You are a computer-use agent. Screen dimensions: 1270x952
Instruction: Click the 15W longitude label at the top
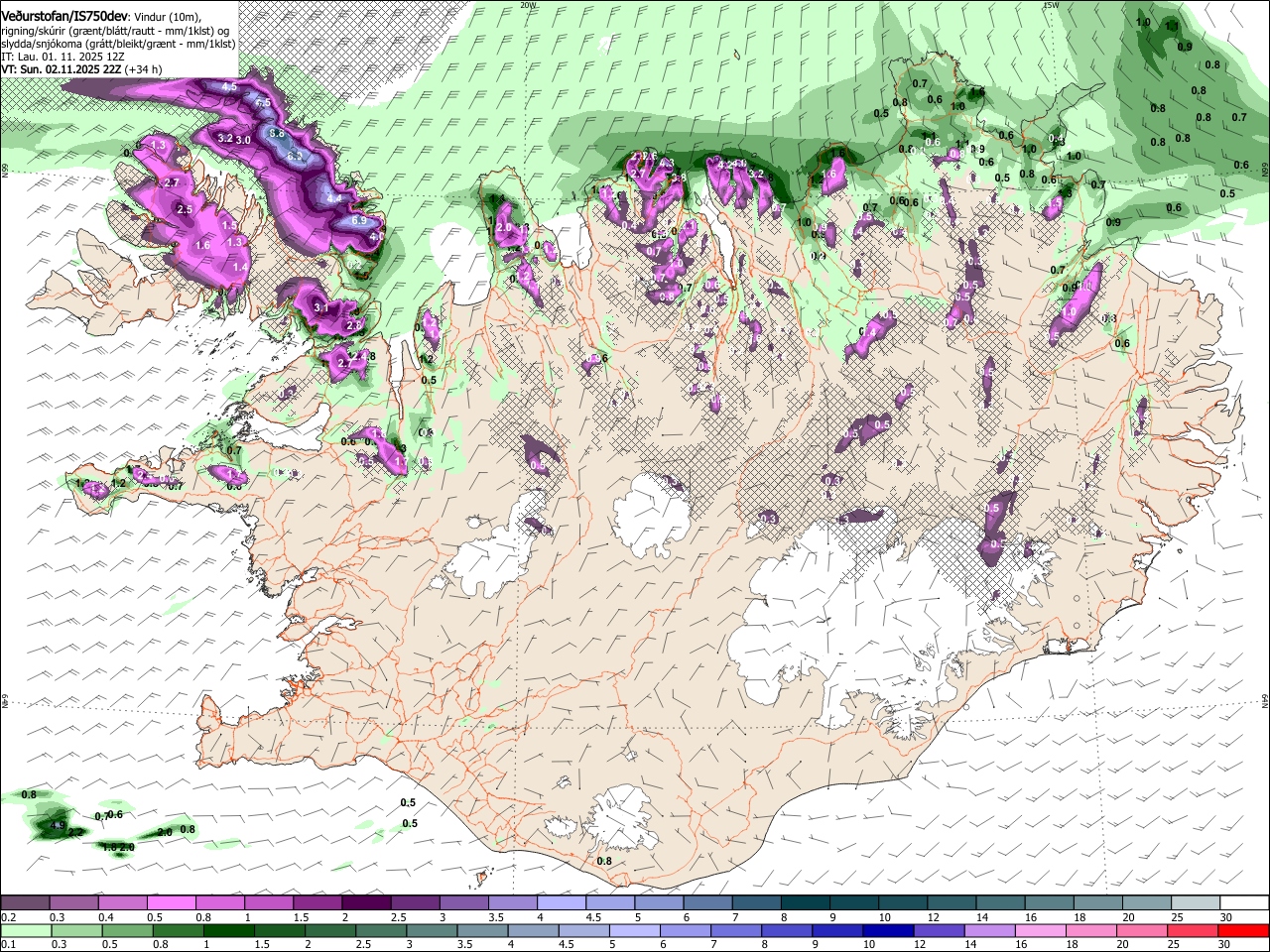[1051, 4]
